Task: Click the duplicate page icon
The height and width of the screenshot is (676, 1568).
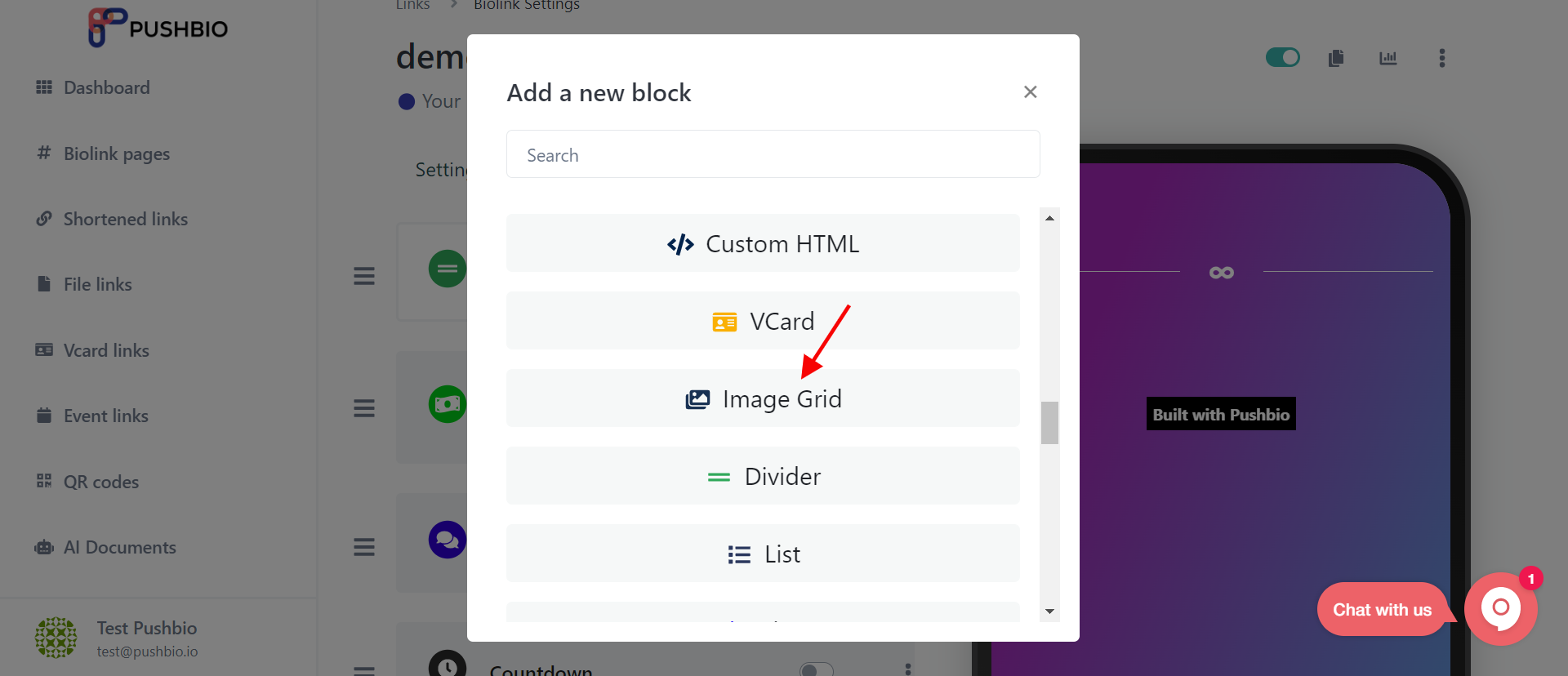Action: coord(1336,58)
